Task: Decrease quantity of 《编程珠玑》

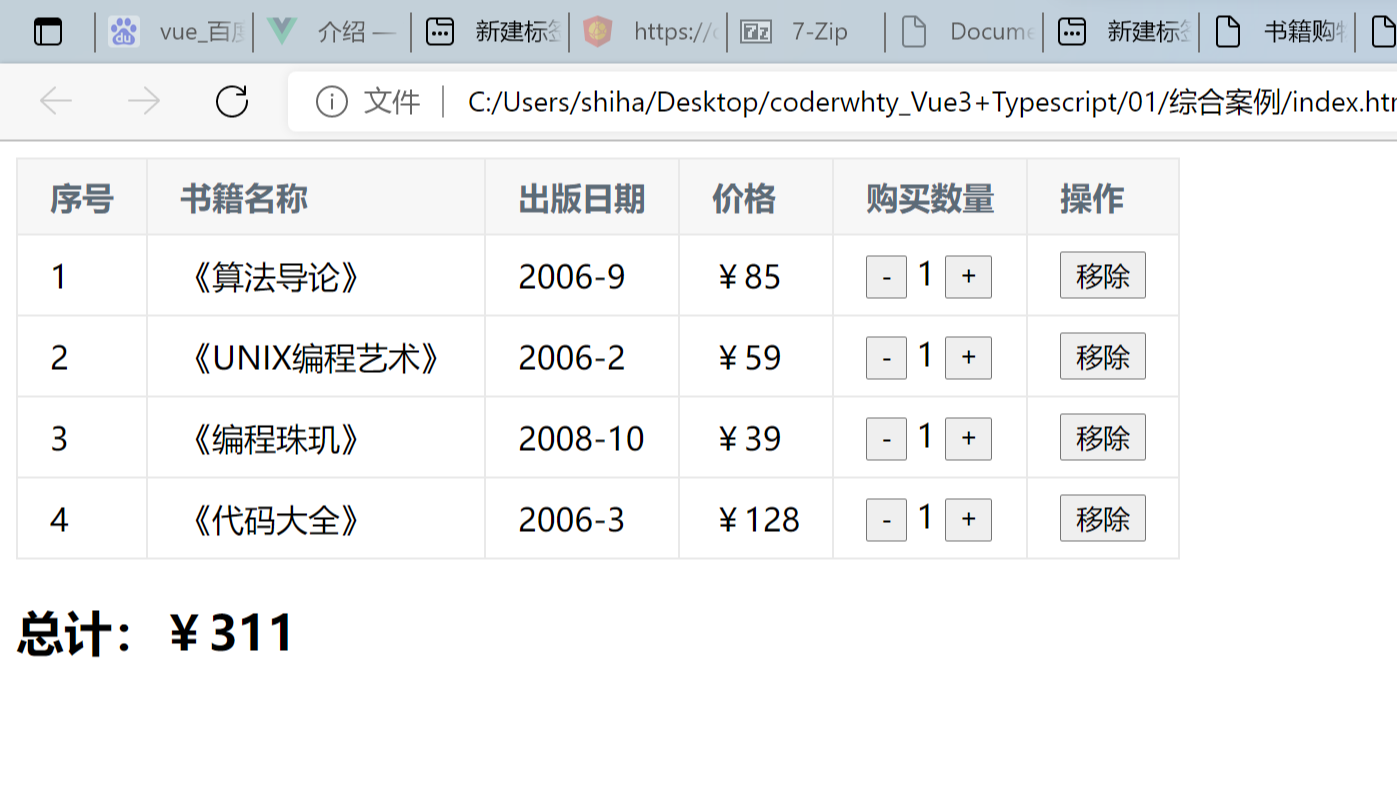Action: (x=886, y=439)
